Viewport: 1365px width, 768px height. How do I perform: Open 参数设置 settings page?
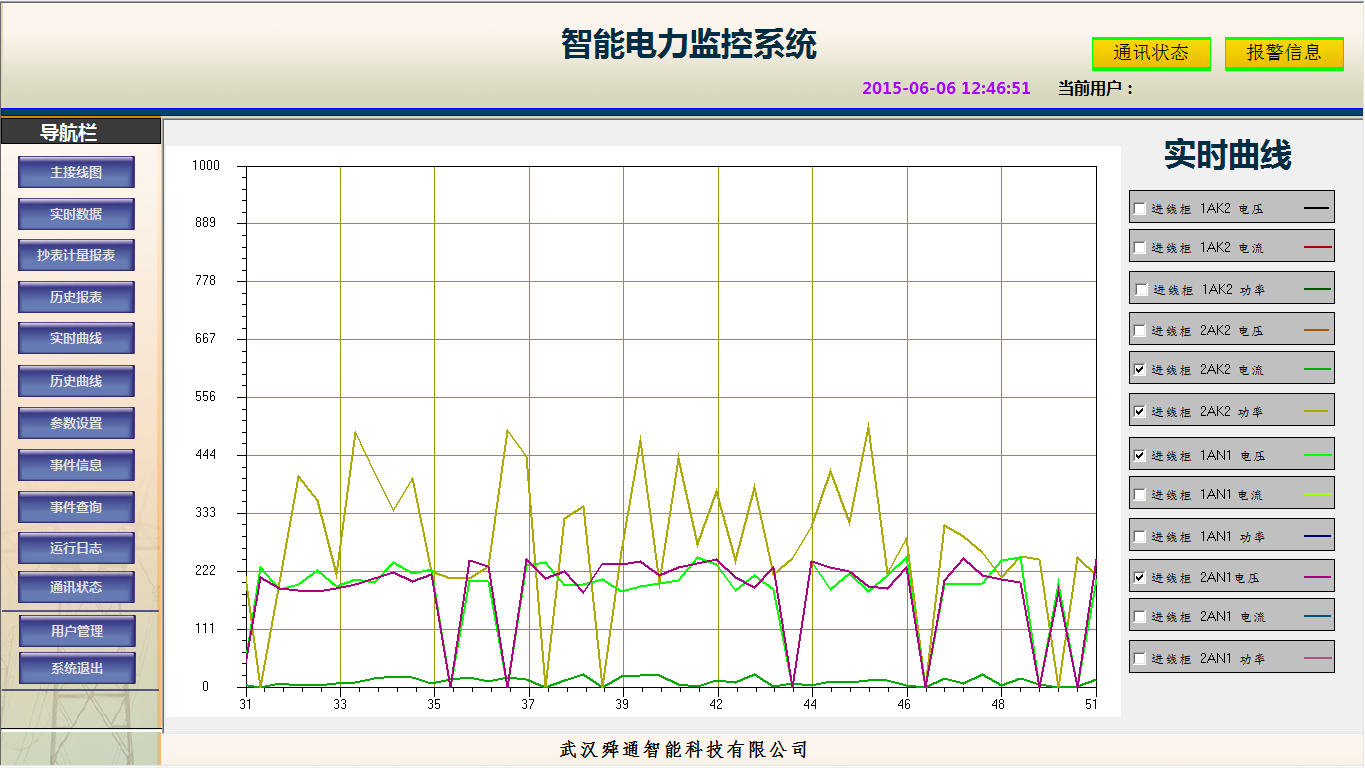tap(76, 423)
